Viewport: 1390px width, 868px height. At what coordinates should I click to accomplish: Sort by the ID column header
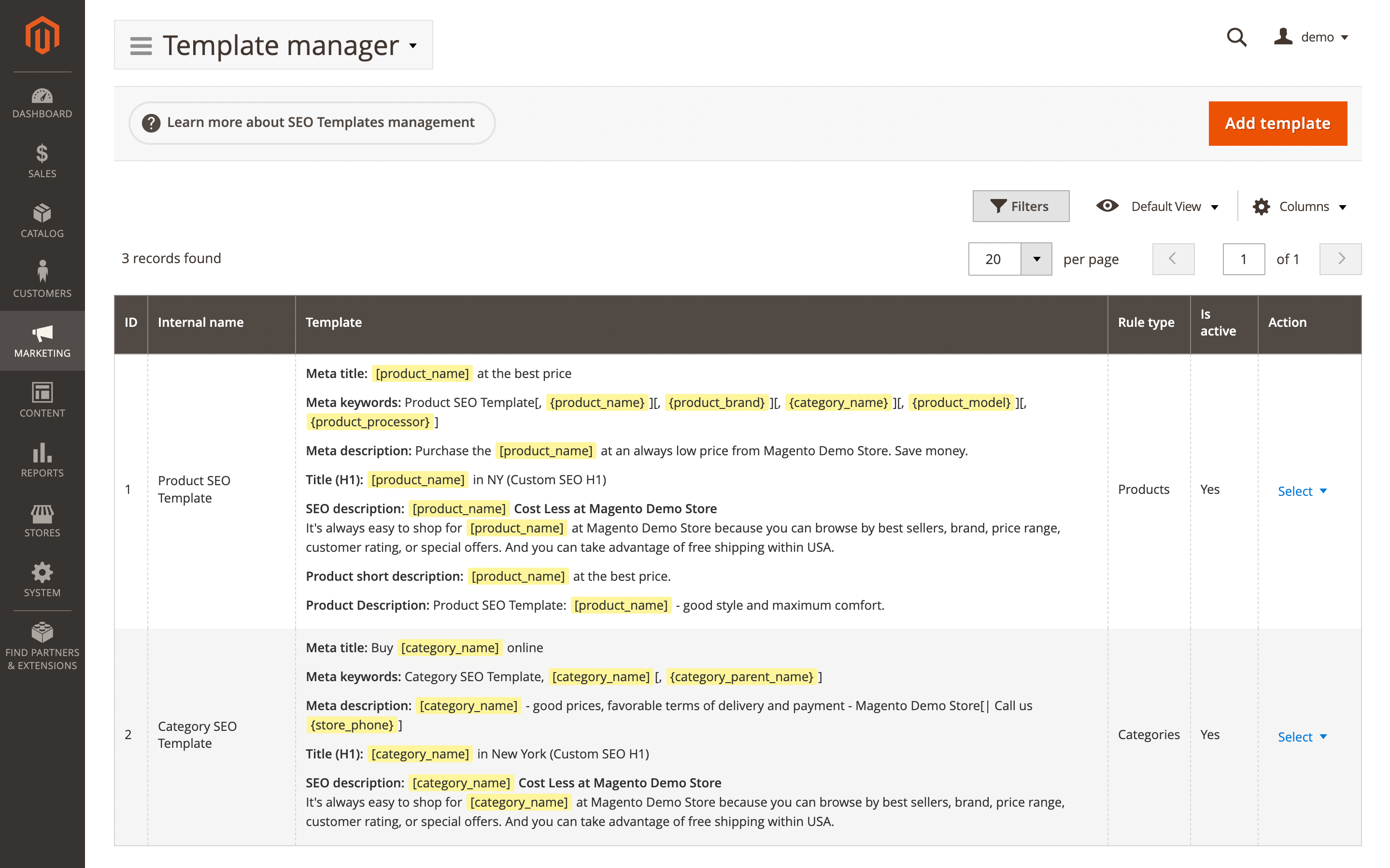tap(131, 324)
